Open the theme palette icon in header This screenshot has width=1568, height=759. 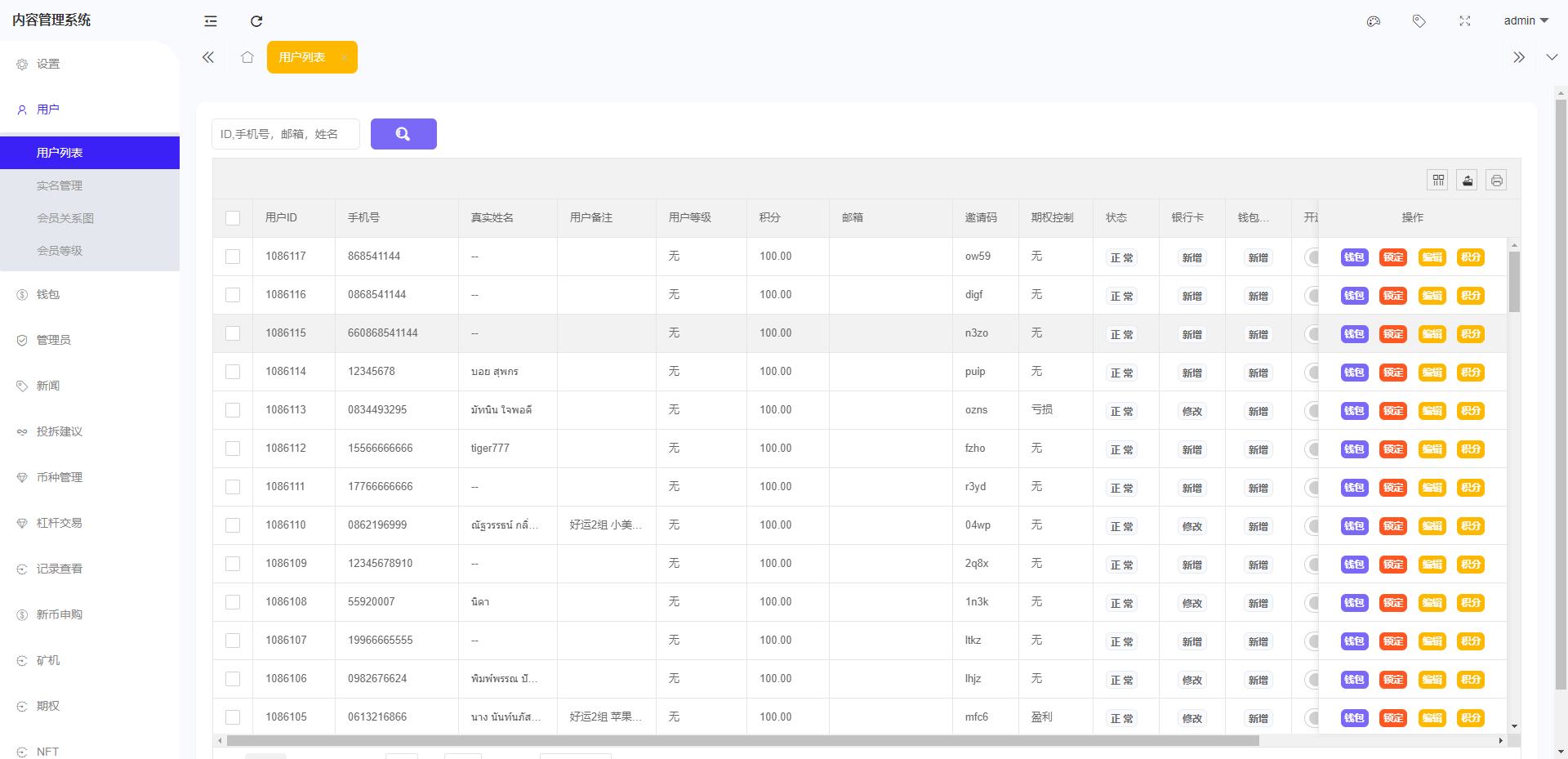pos(1374,21)
